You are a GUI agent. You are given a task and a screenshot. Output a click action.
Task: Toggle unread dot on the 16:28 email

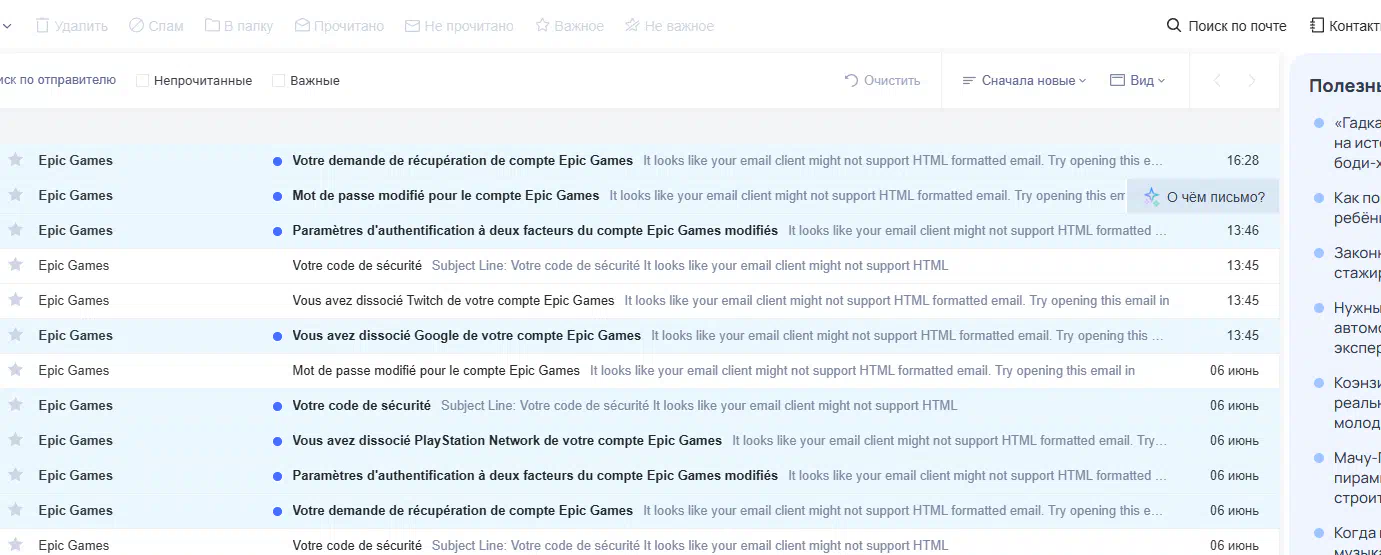[x=277, y=161]
